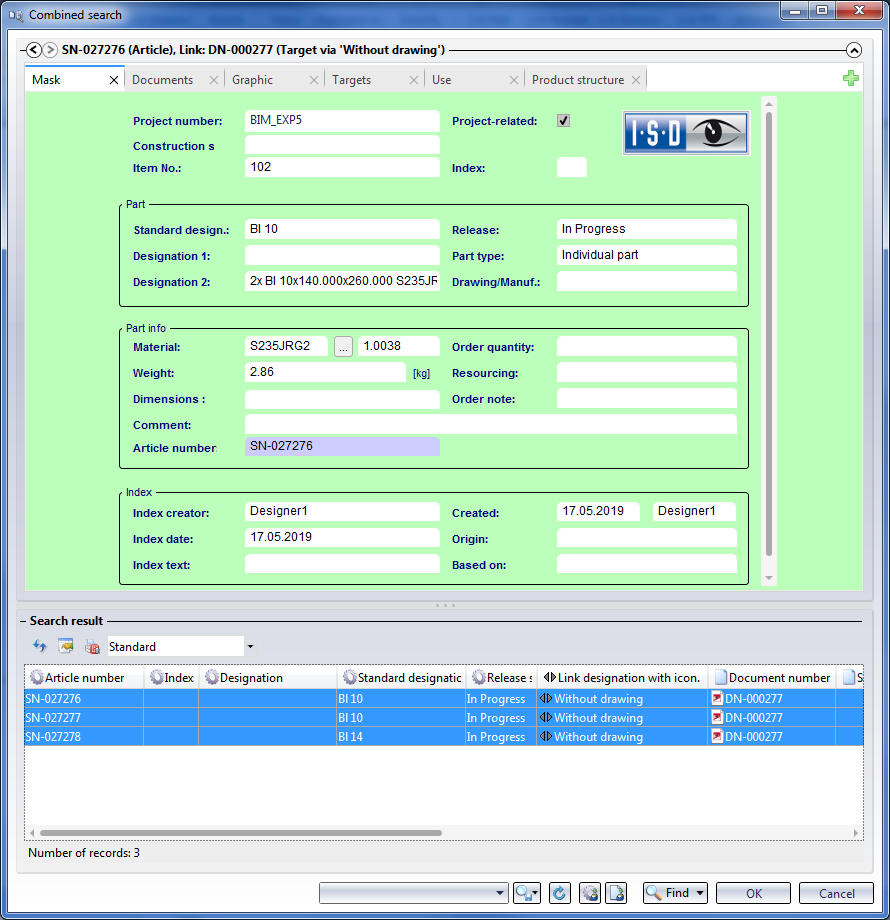890x920 pixels.
Task: Click the Weight input field
Action: pos(325,372)
